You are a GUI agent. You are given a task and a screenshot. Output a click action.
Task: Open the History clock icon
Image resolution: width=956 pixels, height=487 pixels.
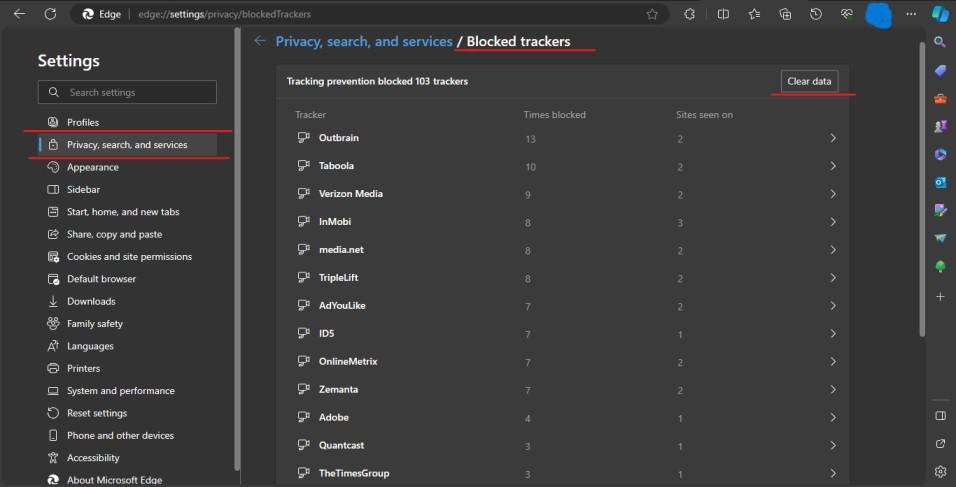tap(816, 15)
